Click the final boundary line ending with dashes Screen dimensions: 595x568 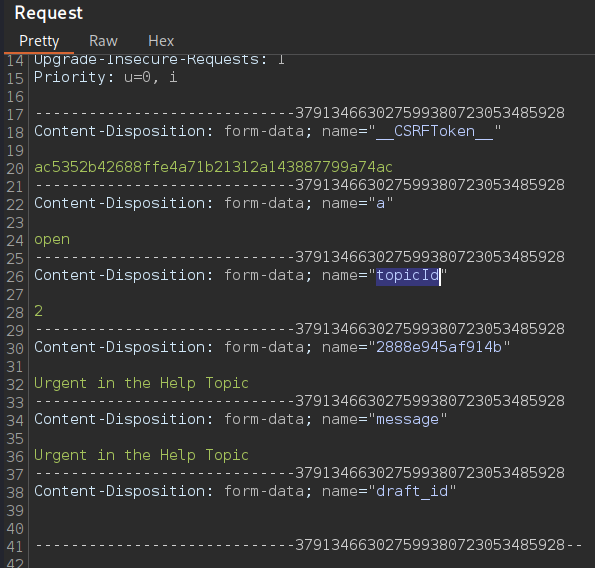(309, 545)
